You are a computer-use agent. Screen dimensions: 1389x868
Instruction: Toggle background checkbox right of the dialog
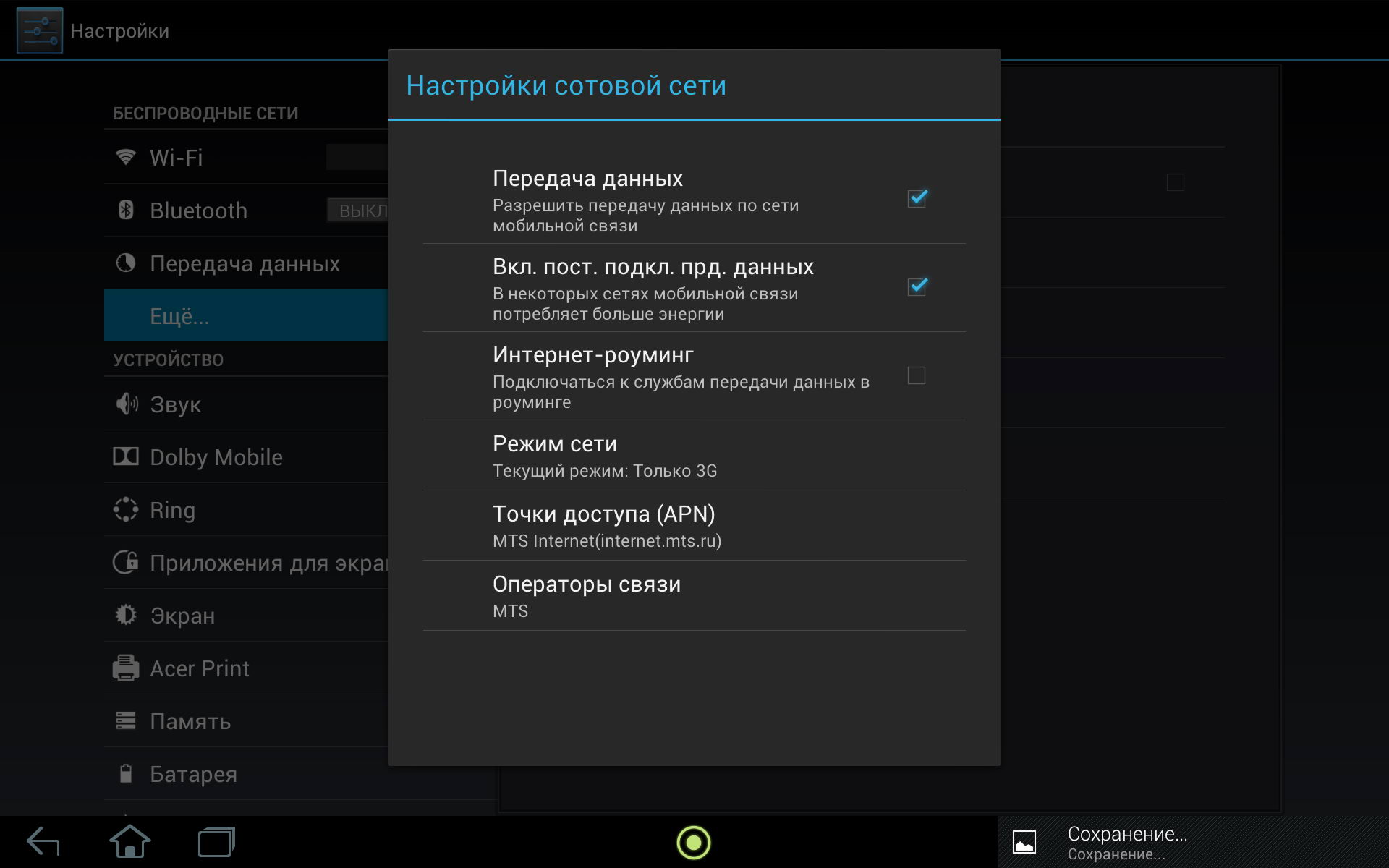coord(1176,182)
